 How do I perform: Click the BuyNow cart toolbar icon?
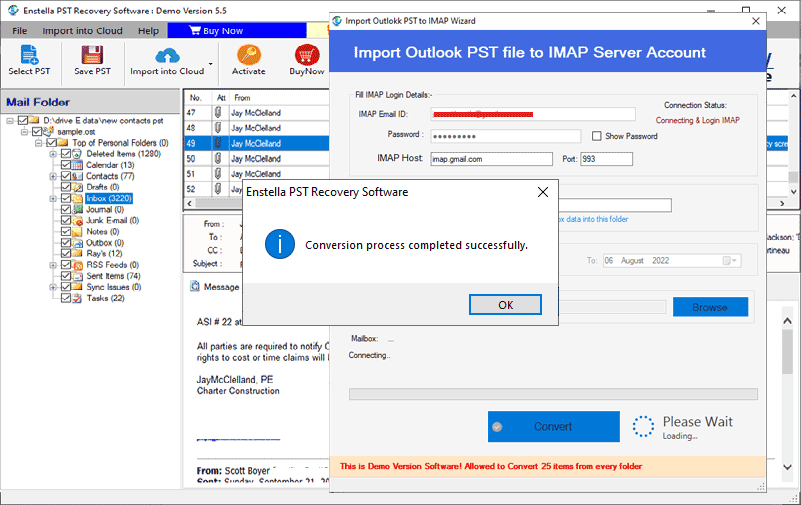pos(307,55)
